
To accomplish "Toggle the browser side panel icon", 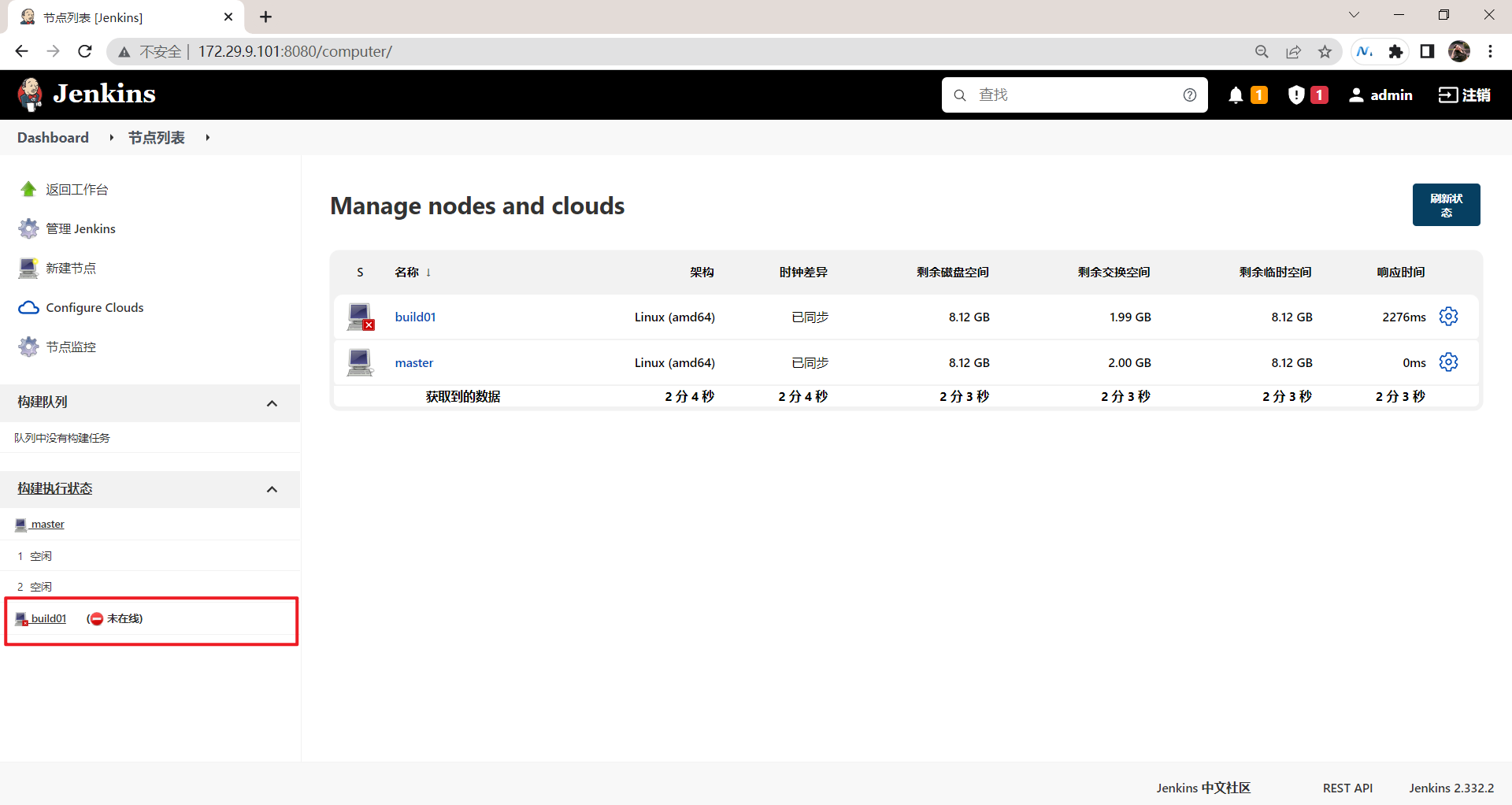I will click(x=1427, y=51).
